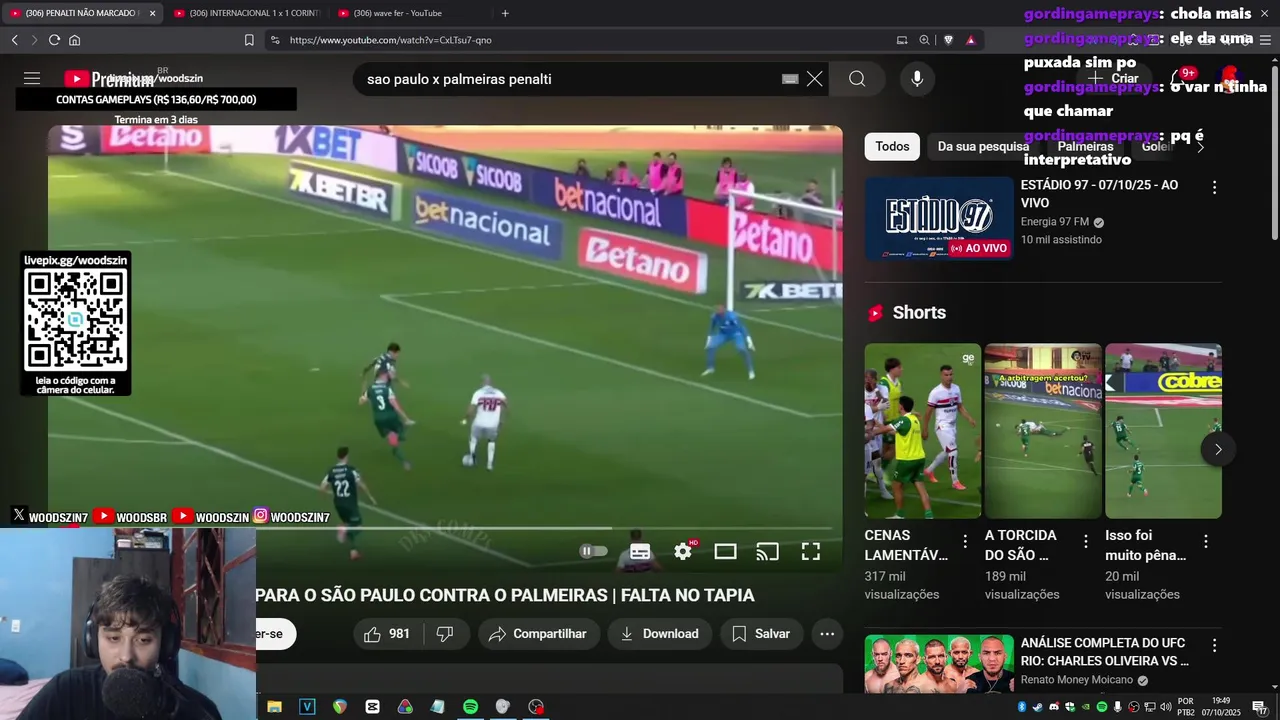1280x720 pixels.
Task: Open File Explorer from the taskbar
Action: [x=274, y=706]
